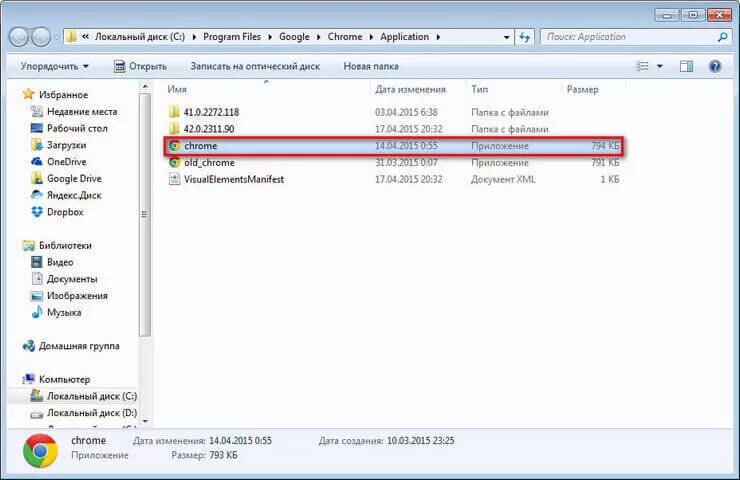Select Локальный диск (C:) in navigation pane
The image size is (740, 480).
[92, 396]
